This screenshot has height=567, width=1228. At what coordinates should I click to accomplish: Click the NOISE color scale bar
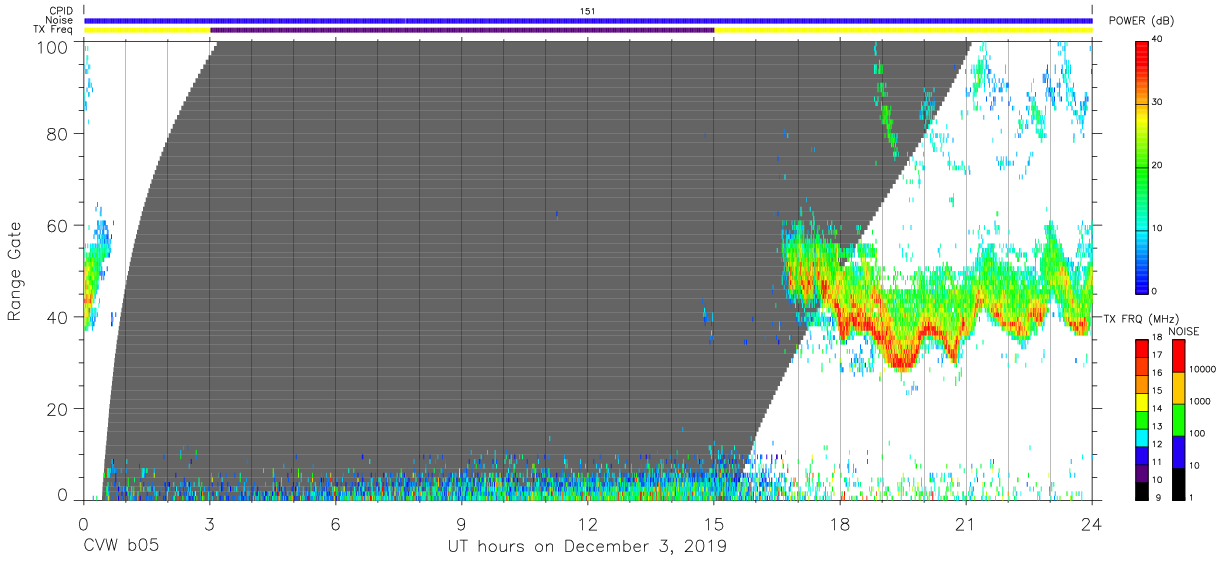click(1178, 418)
